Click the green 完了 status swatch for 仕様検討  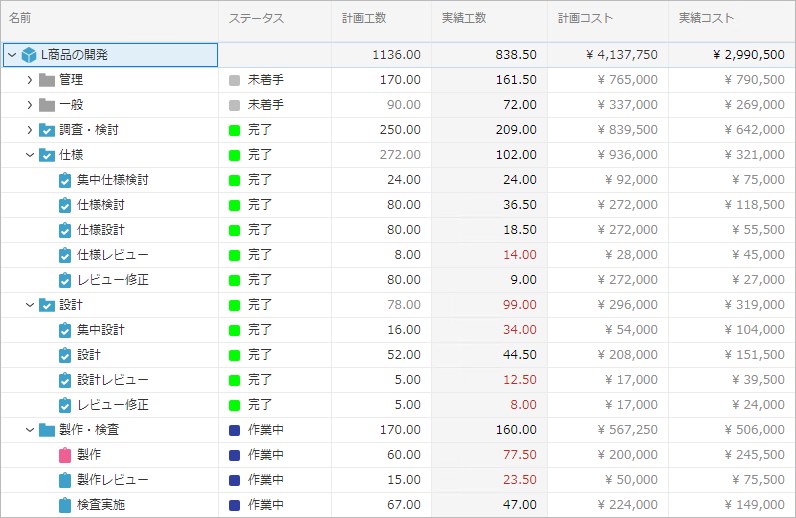(x=235, y=205)
